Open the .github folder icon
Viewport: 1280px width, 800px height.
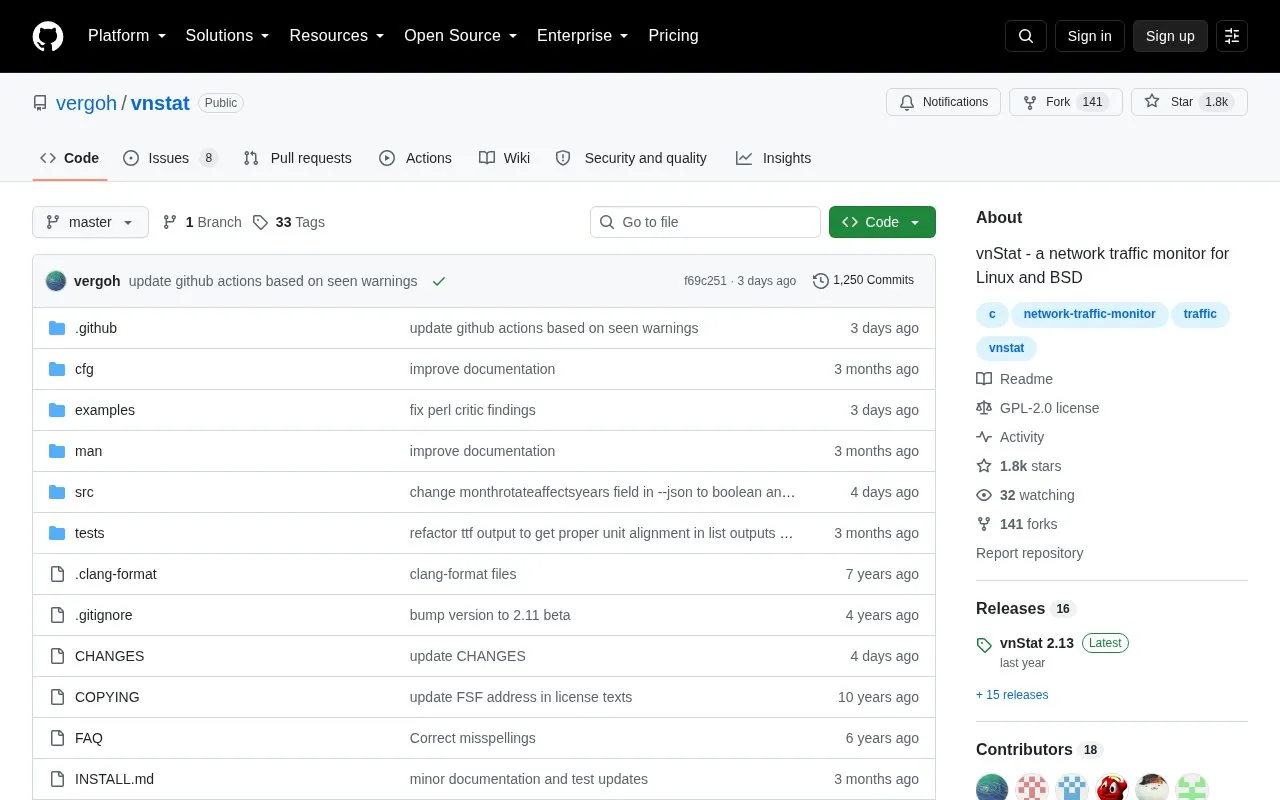point(57,328)
